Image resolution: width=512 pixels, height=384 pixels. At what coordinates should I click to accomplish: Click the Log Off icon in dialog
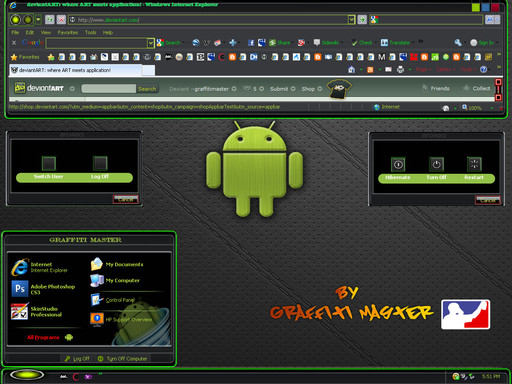coord(100,163)
